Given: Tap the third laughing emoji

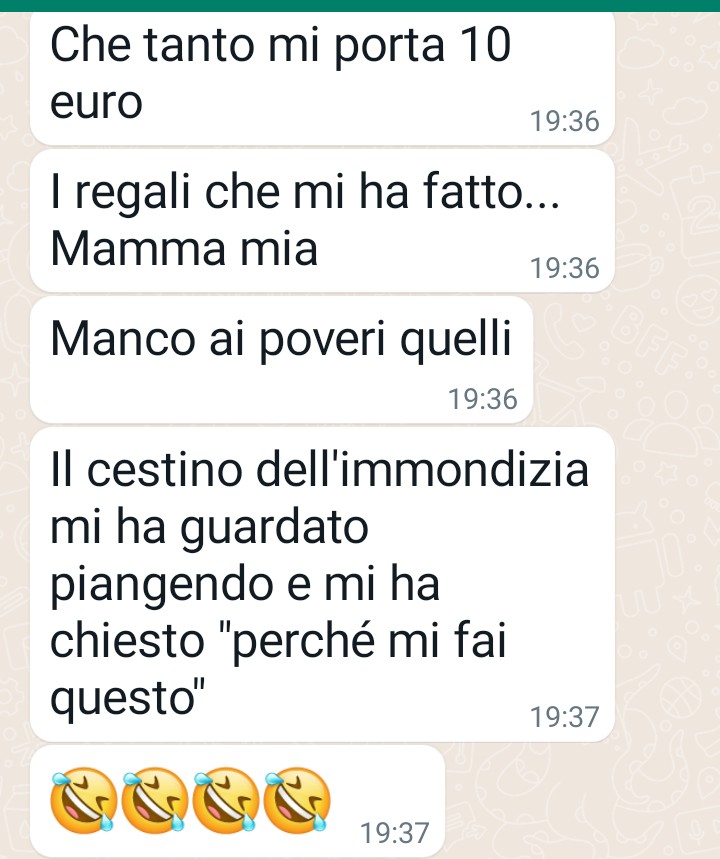Looking at the screenshot, I should coord(226,800).
